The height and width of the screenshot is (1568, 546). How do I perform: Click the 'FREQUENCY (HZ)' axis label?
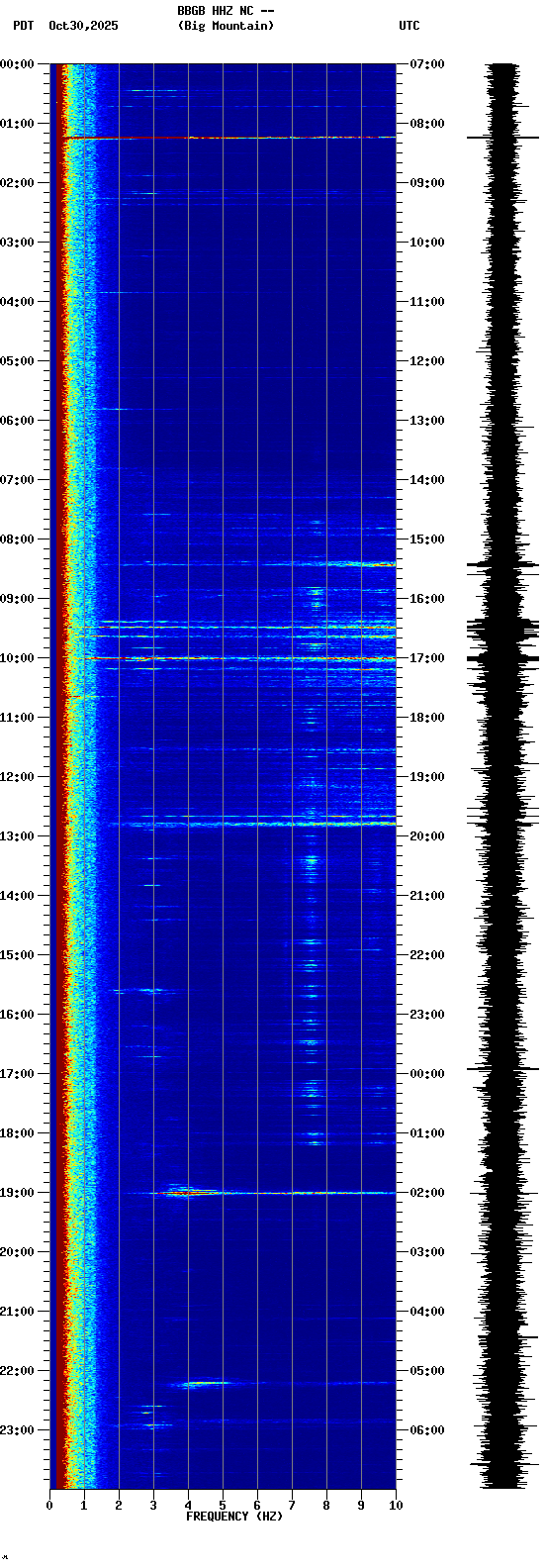tap(234, 1517)
